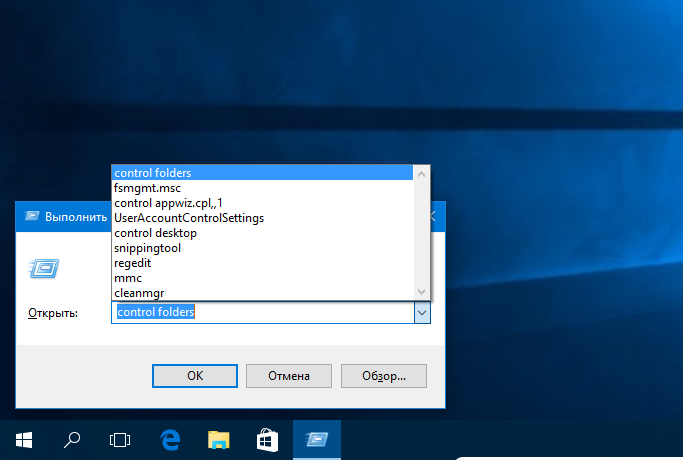Select the Run dialog taskbar button
The image size is (683, 460).
(317, 440)
